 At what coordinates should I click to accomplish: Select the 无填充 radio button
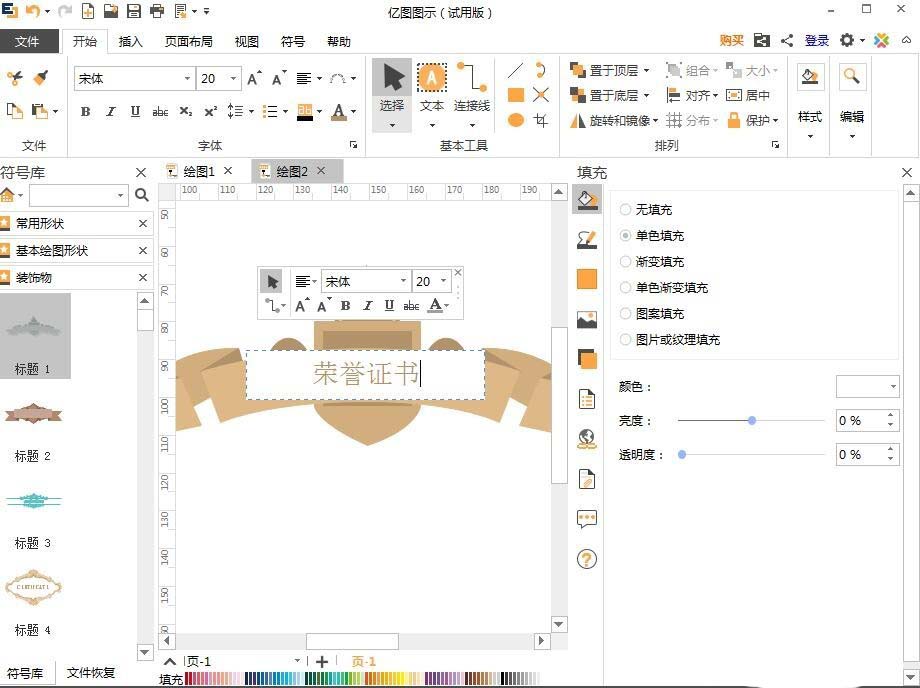tap(625, 209)
